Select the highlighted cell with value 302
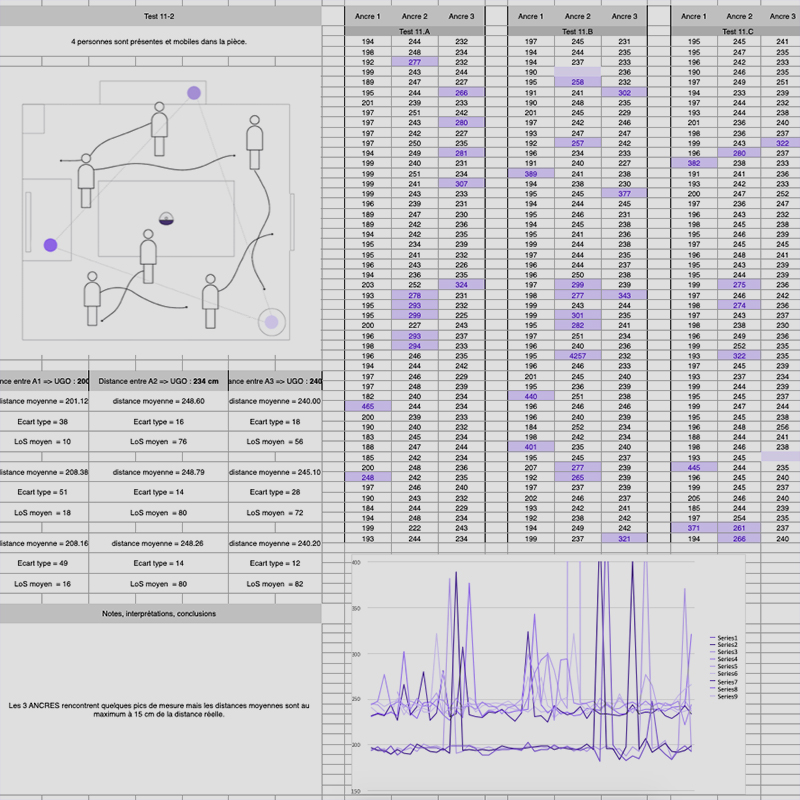The height and width of the screenshot is (800, 800). click(624, 93)
